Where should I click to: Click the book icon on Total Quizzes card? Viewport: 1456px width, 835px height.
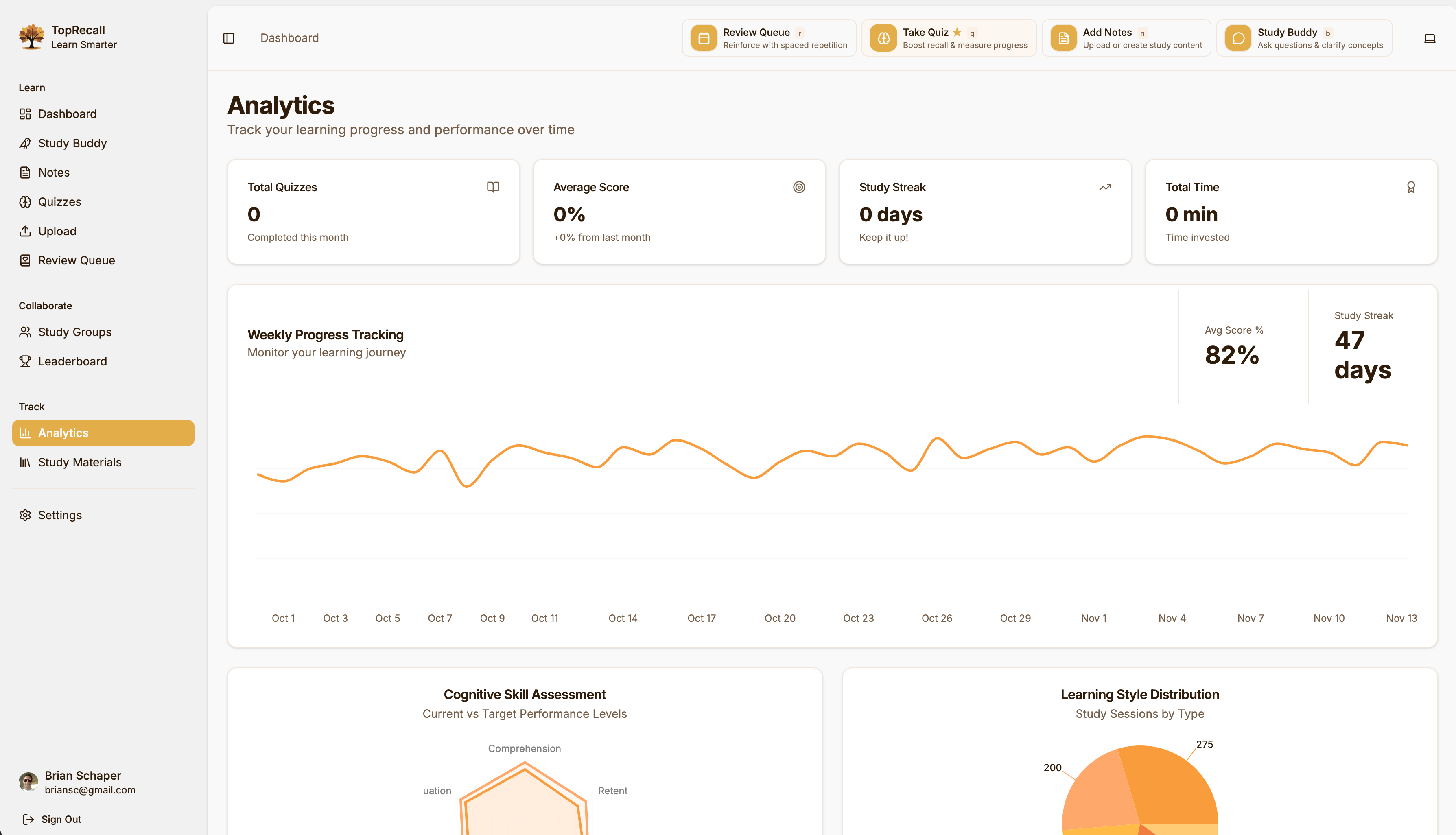pyautogui.click(x=493, y=187)
